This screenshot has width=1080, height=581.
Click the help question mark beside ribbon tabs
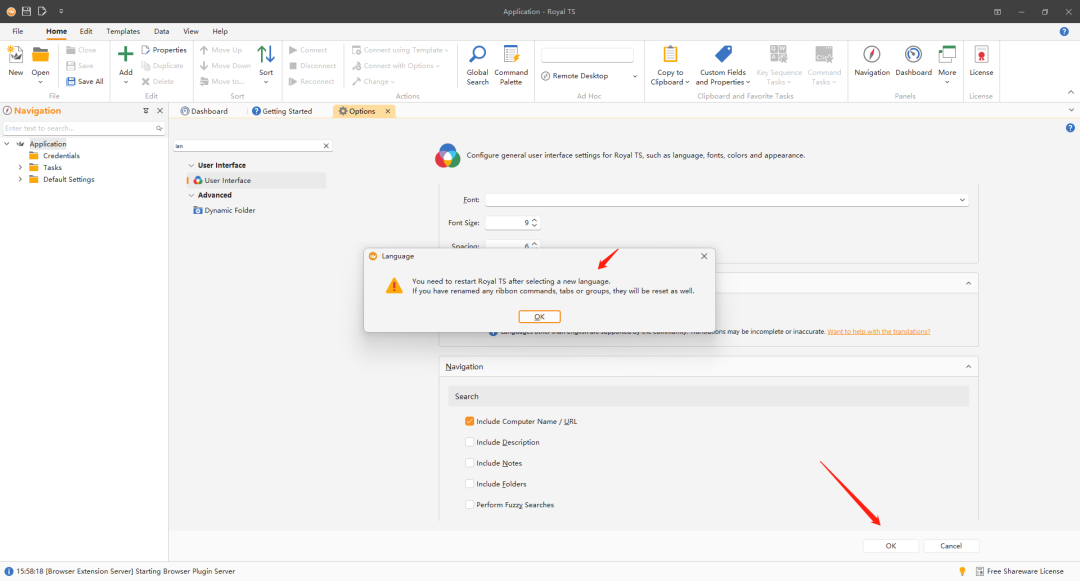[x=1064, y=32]
